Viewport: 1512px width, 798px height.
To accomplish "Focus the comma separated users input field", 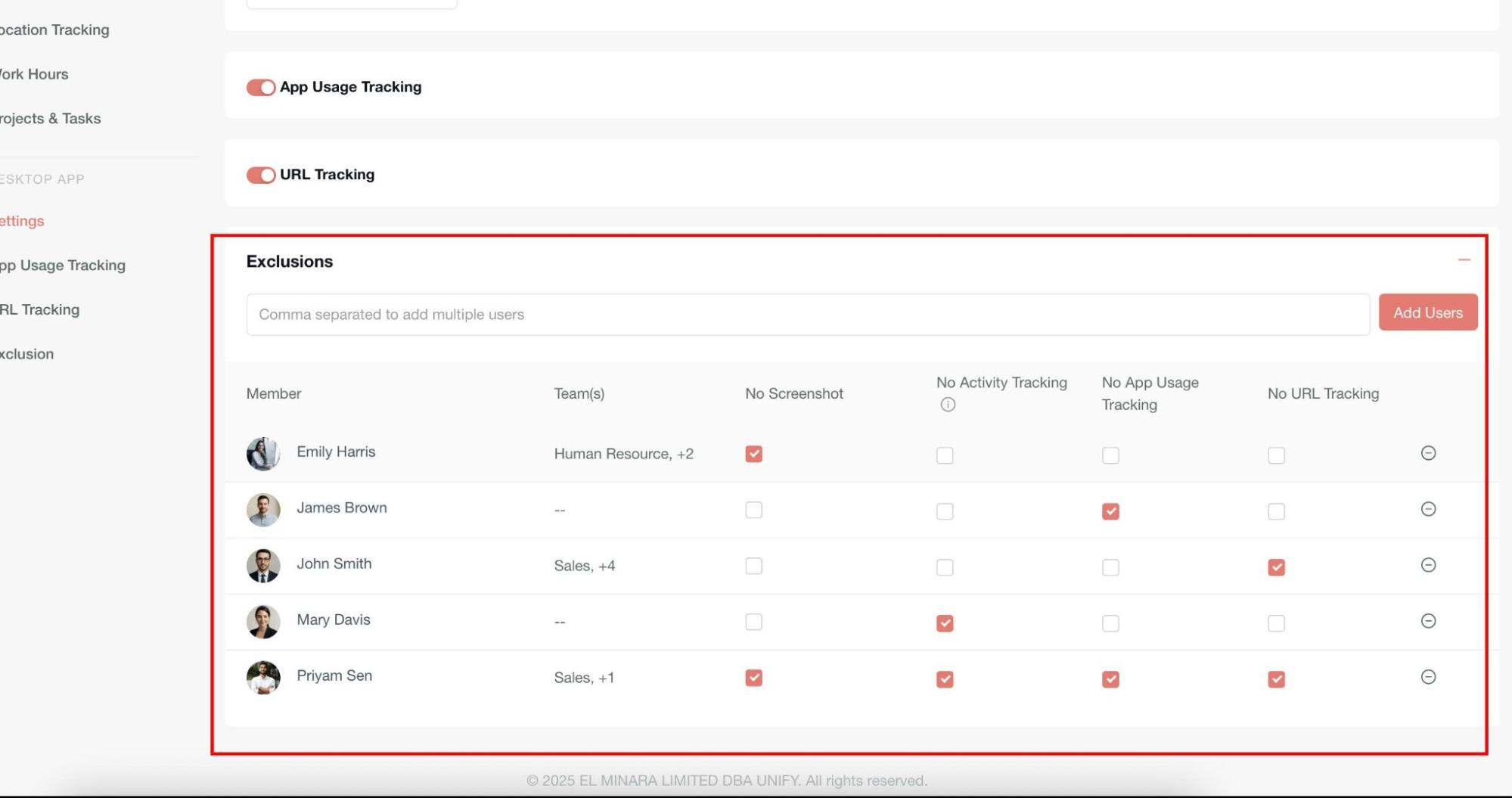I will [807, 315].
